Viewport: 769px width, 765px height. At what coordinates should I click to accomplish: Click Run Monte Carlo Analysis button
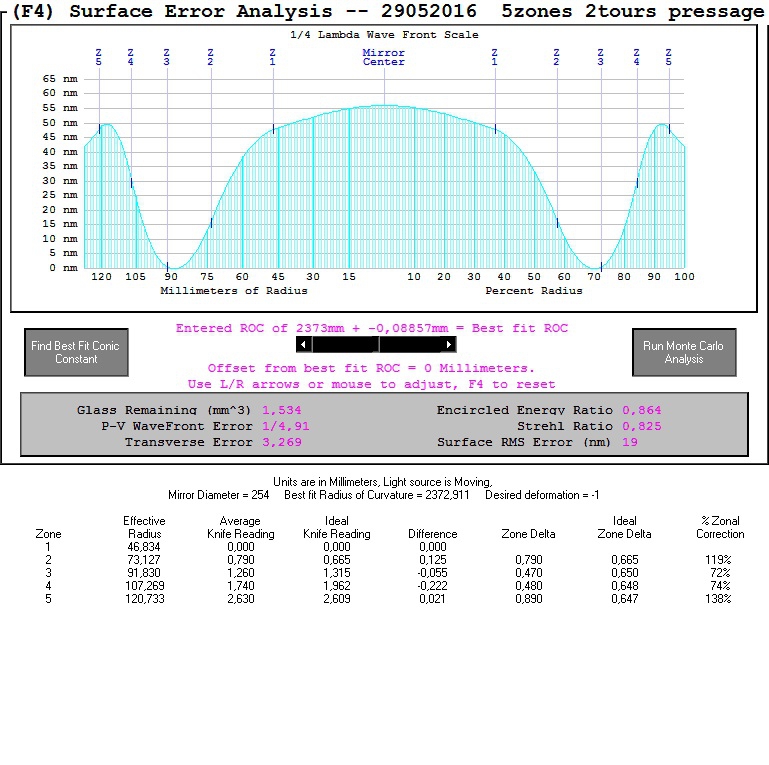tap(684, 352)
